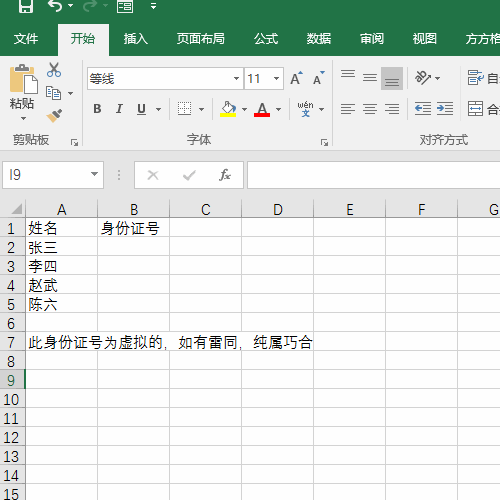Screen dimensions: 500x500
Task: Open the font size 11 dropdown
Action: (x=276, y=79)
